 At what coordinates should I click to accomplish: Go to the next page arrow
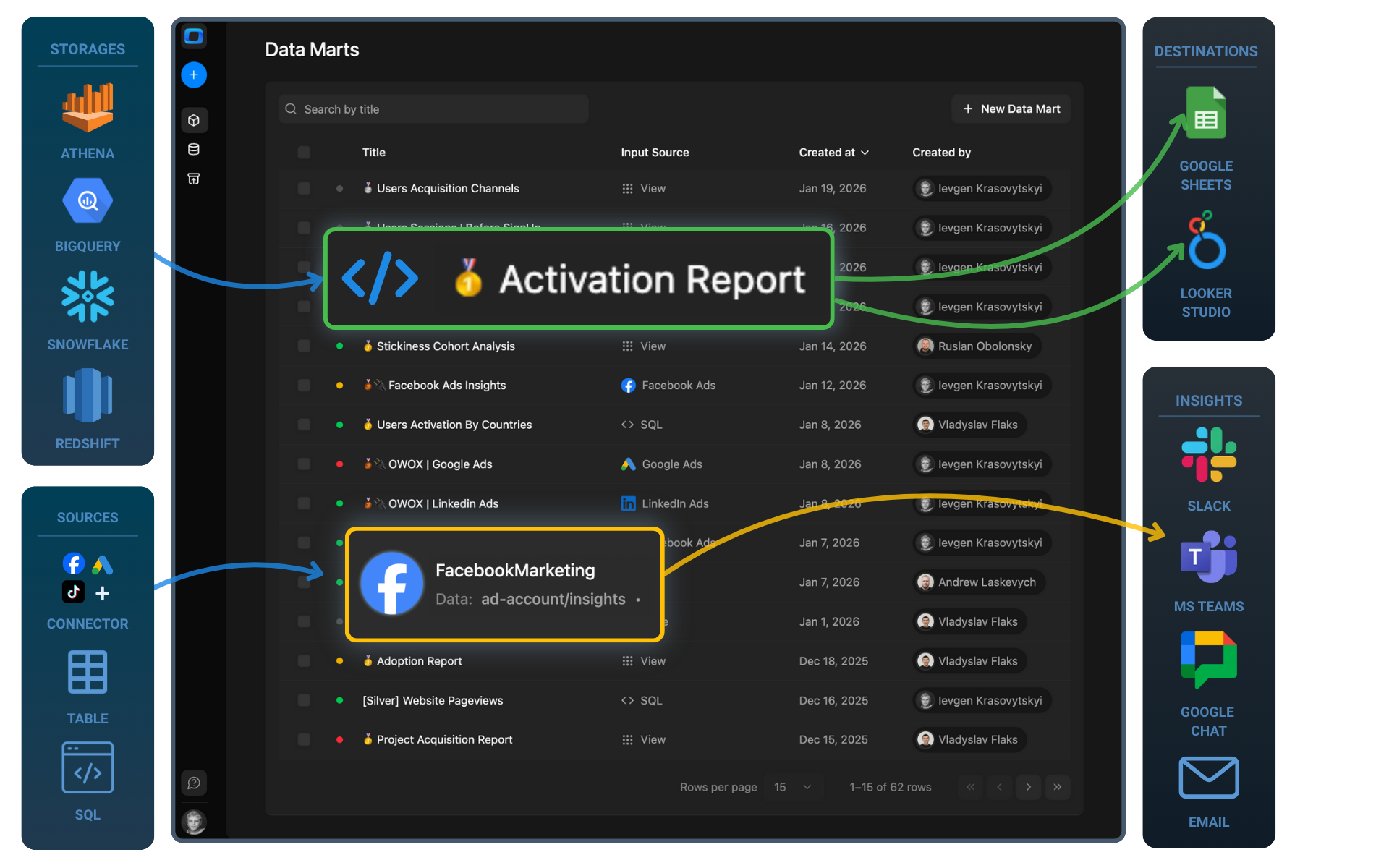pos(1028,787)
